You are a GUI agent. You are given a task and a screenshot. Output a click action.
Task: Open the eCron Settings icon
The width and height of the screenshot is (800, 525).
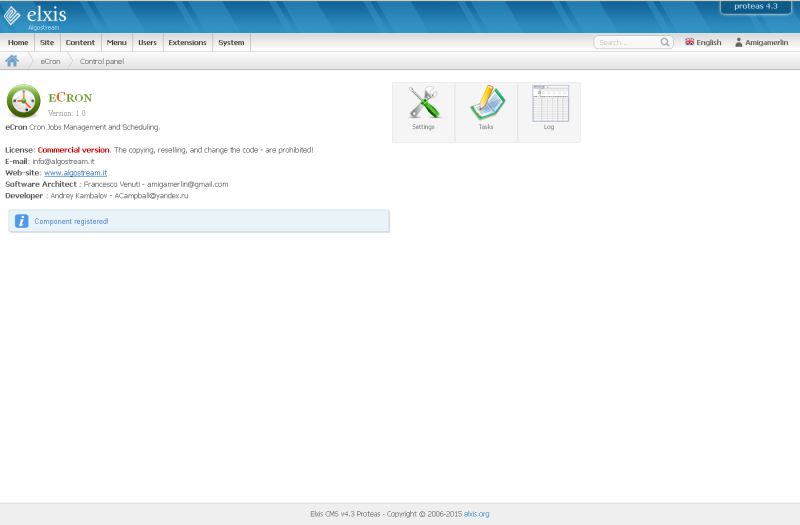coord(423,102)
